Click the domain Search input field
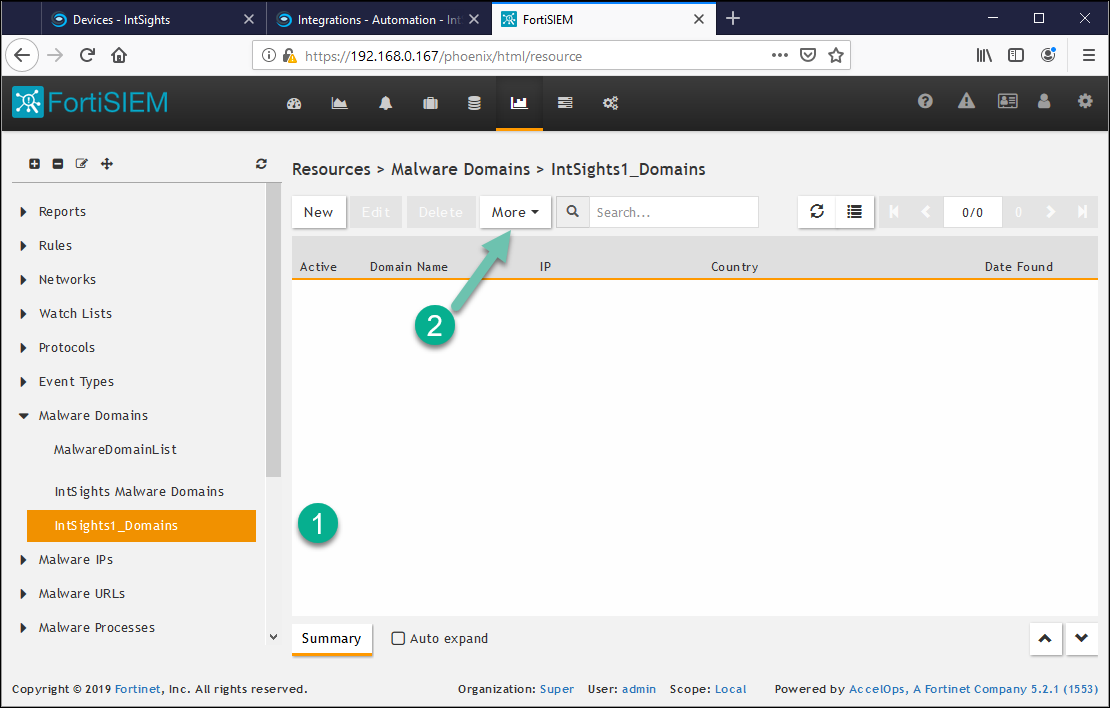Image resolution: width=1110 pixels, height=708 pixels. (x=672, y=212)
